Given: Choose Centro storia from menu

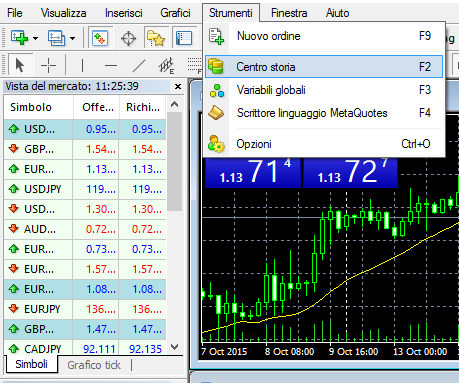Looking at the screenshot, I should [324, 67].
